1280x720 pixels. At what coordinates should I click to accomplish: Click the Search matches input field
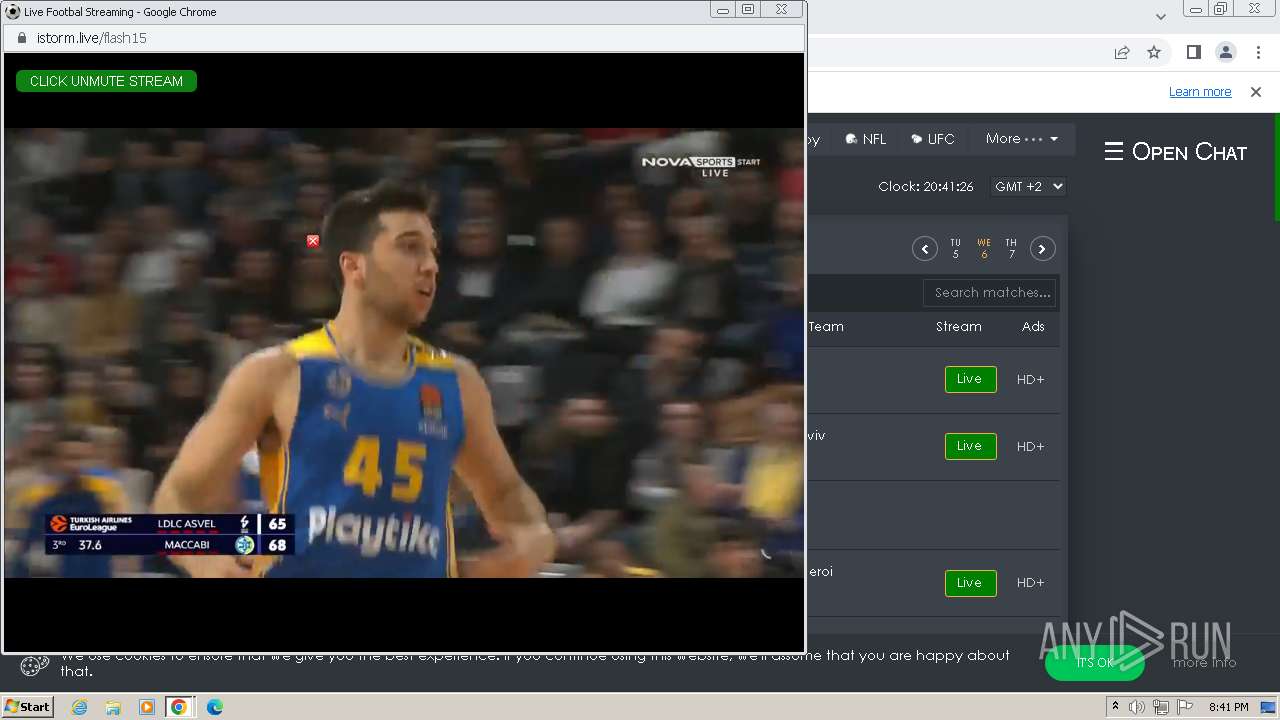[x=990, y=293]
